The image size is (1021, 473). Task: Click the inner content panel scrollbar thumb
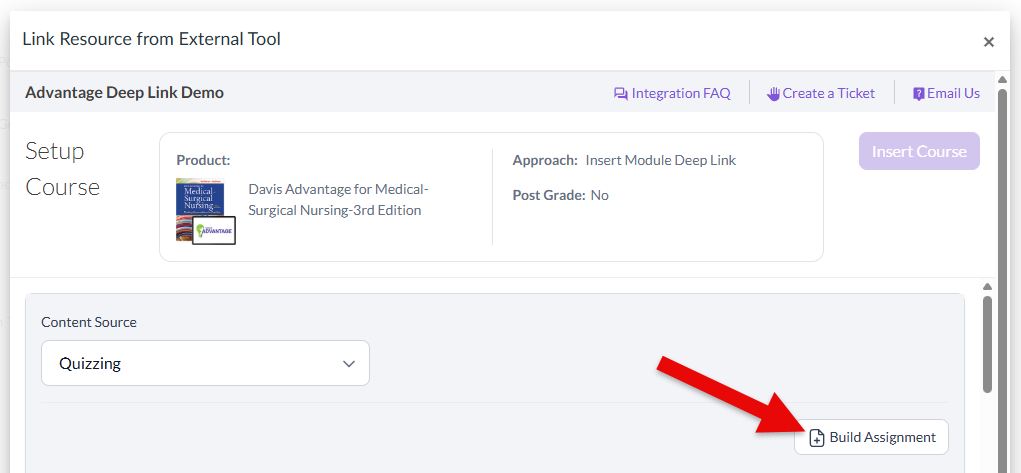987,345
